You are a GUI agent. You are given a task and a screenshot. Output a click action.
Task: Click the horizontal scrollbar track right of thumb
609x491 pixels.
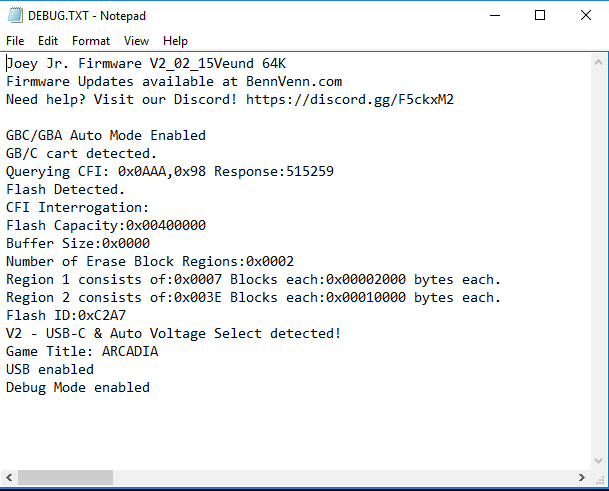coord(343,477)
